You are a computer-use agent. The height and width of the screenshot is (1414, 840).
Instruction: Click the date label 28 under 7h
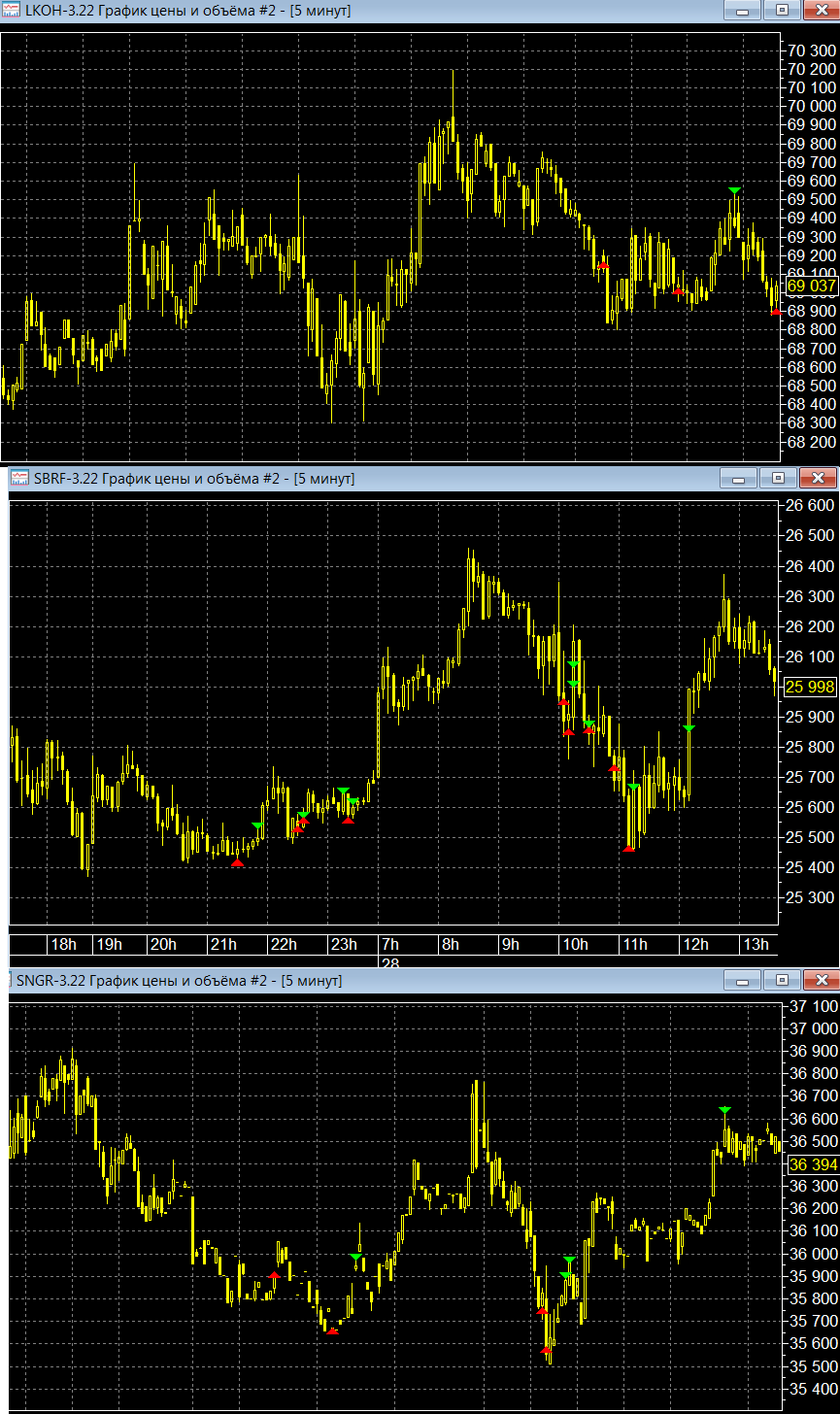coord(389,962)
